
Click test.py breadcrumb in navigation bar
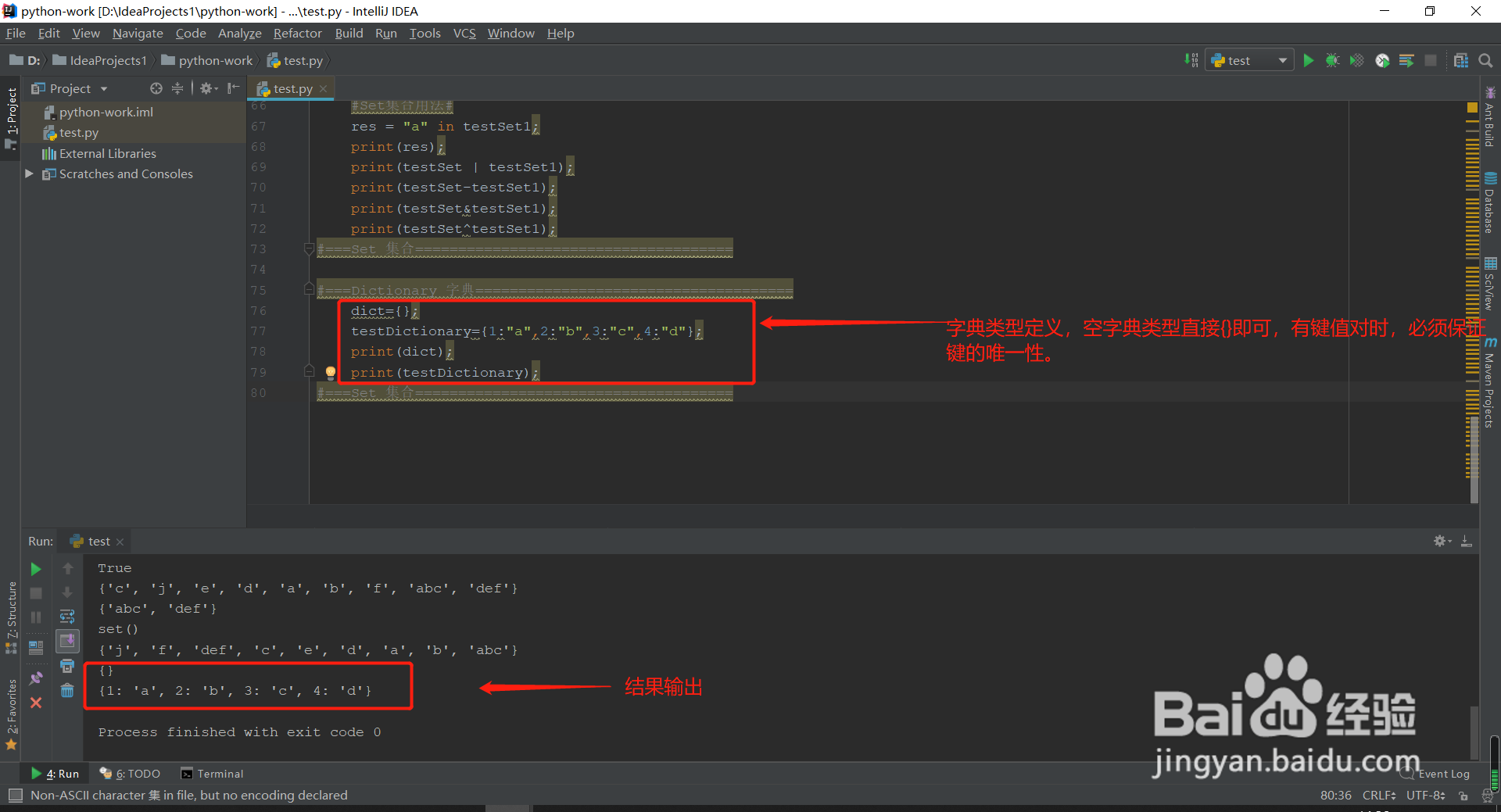pos(295,60)
